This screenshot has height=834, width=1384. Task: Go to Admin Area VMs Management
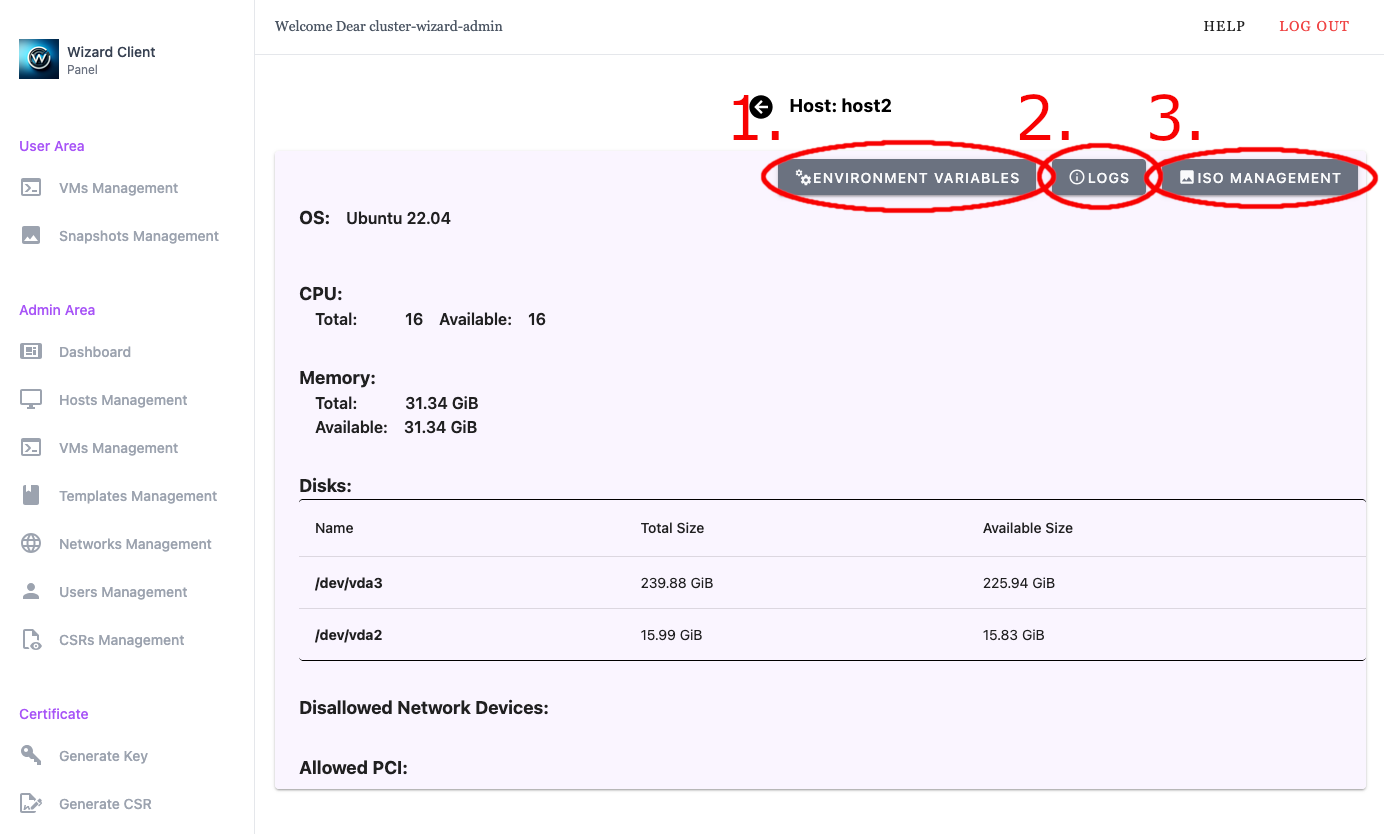tap(118, 448)
